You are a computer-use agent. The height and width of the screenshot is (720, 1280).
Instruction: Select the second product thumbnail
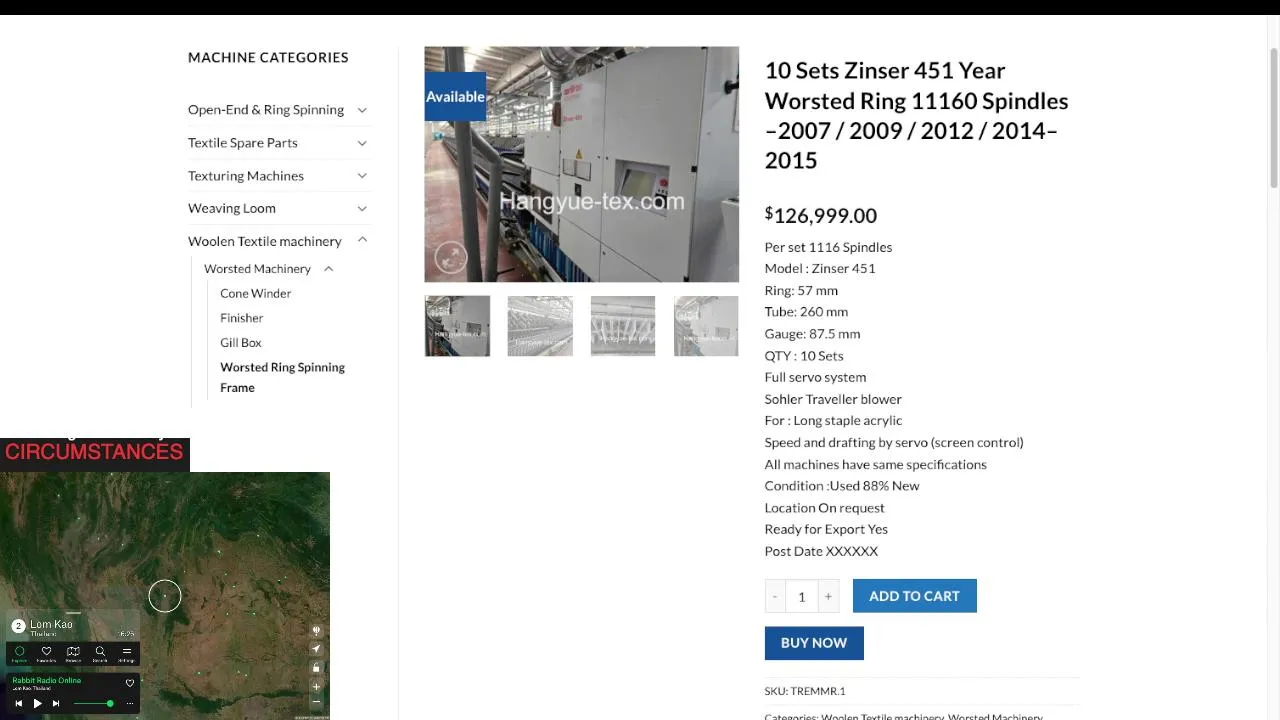tap(540, 326)
